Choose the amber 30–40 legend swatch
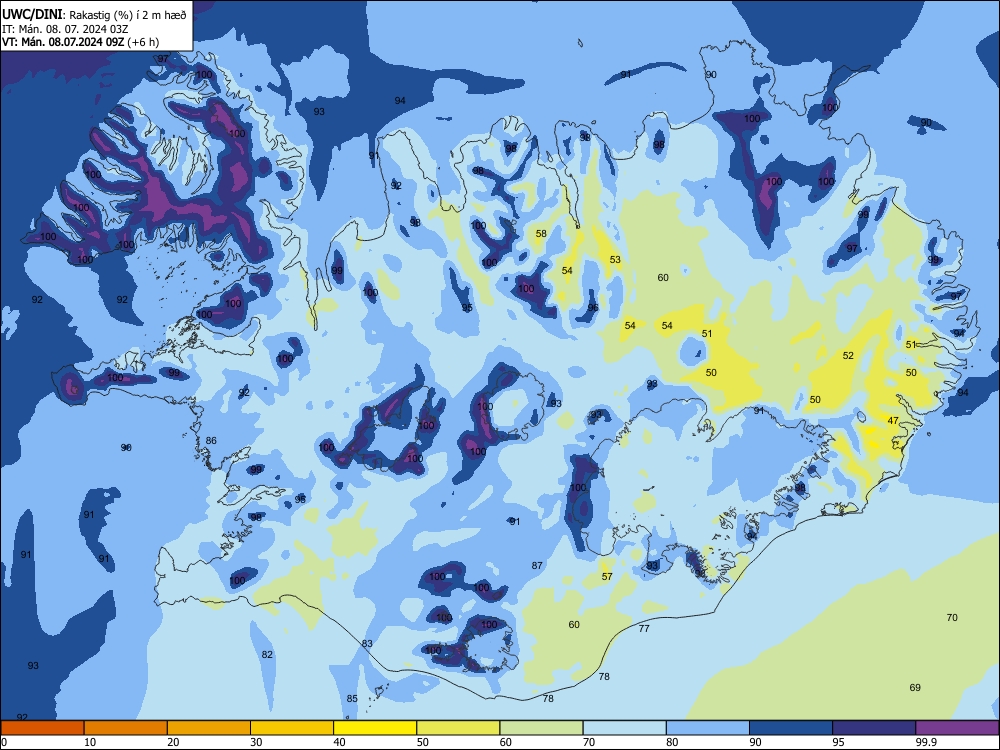This screenshot has height=750, width=1000. tap(292, 728)
